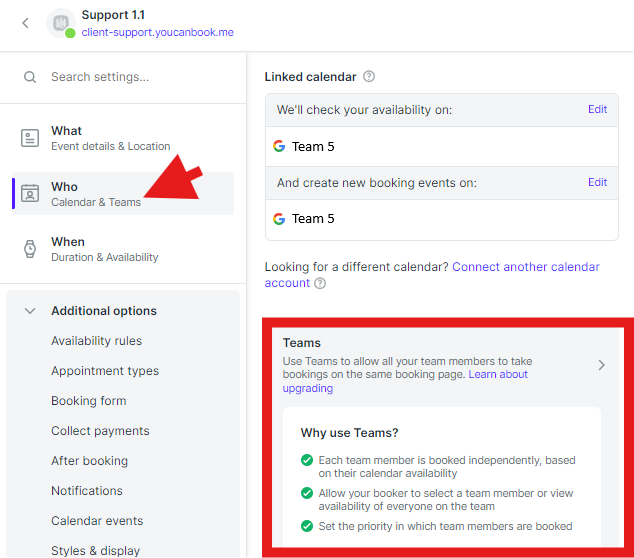Click the search magnifier icon
This screenshot has height=558, width=634.
(x=30, y=77)
